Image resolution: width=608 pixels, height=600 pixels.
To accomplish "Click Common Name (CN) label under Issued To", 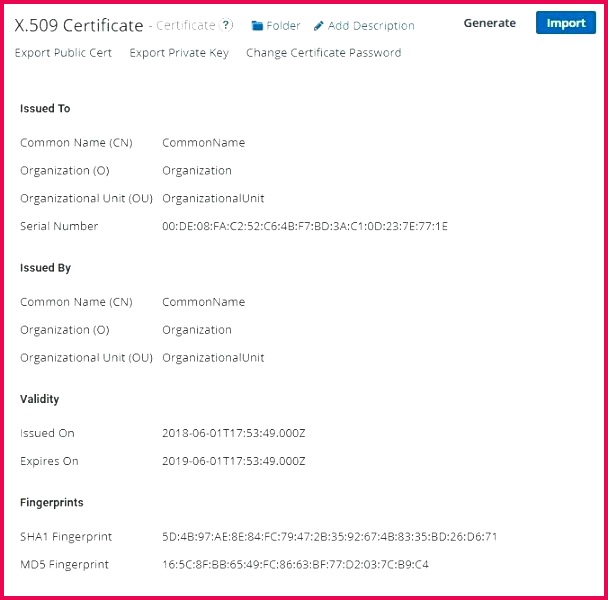I will tap(76, 143).
